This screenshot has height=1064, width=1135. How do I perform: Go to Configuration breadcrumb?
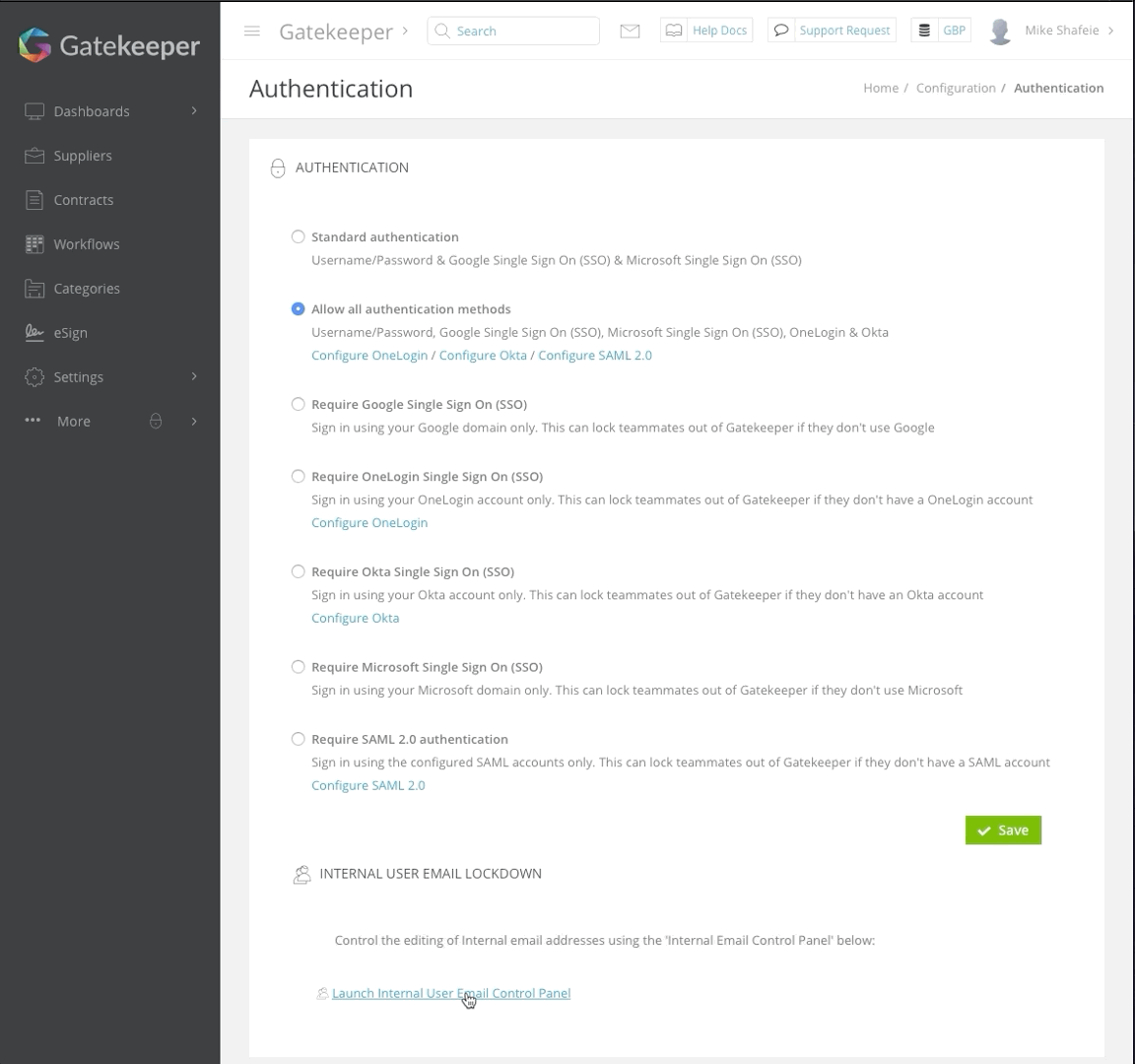[x=956, y=88]
